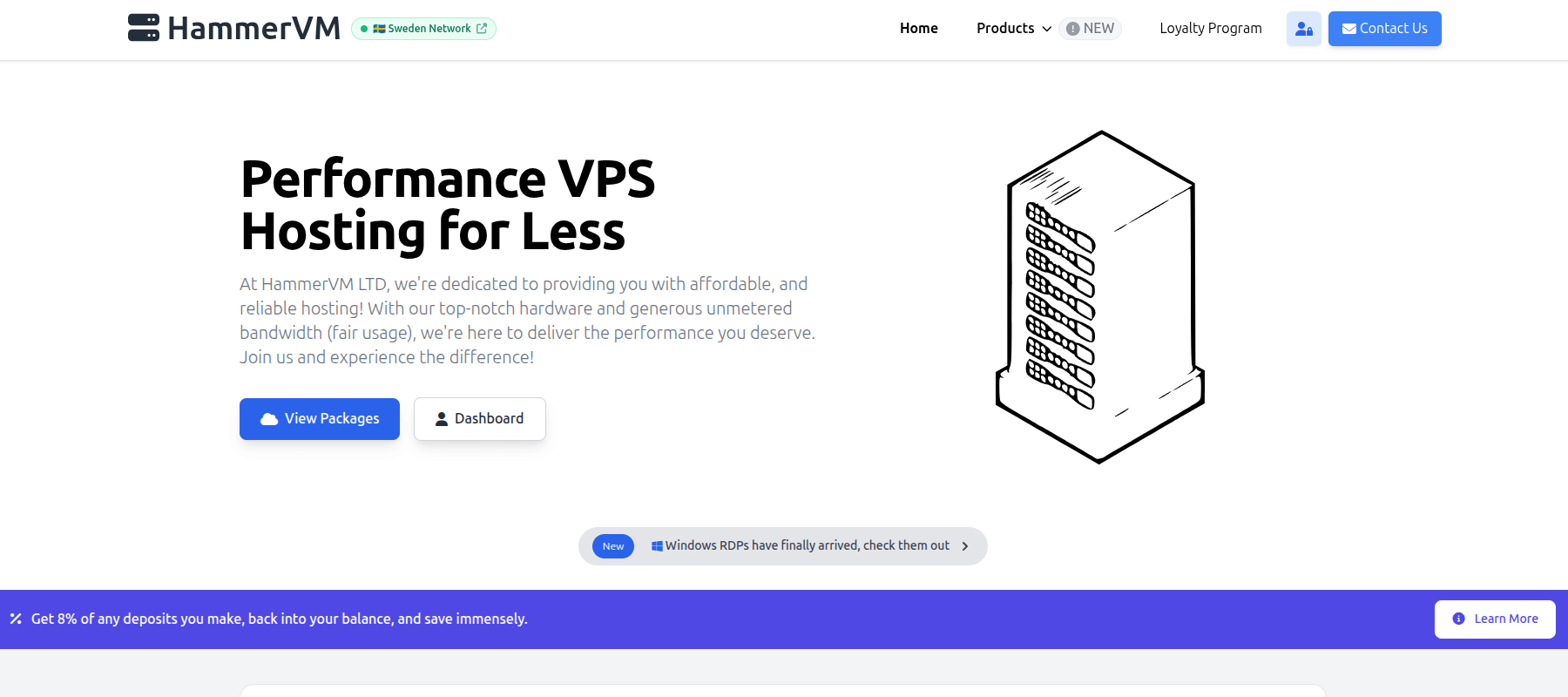Open the Windows RDPs announcement arrow
Viewport: 1568px width, 697px height.
click(965, 546)
